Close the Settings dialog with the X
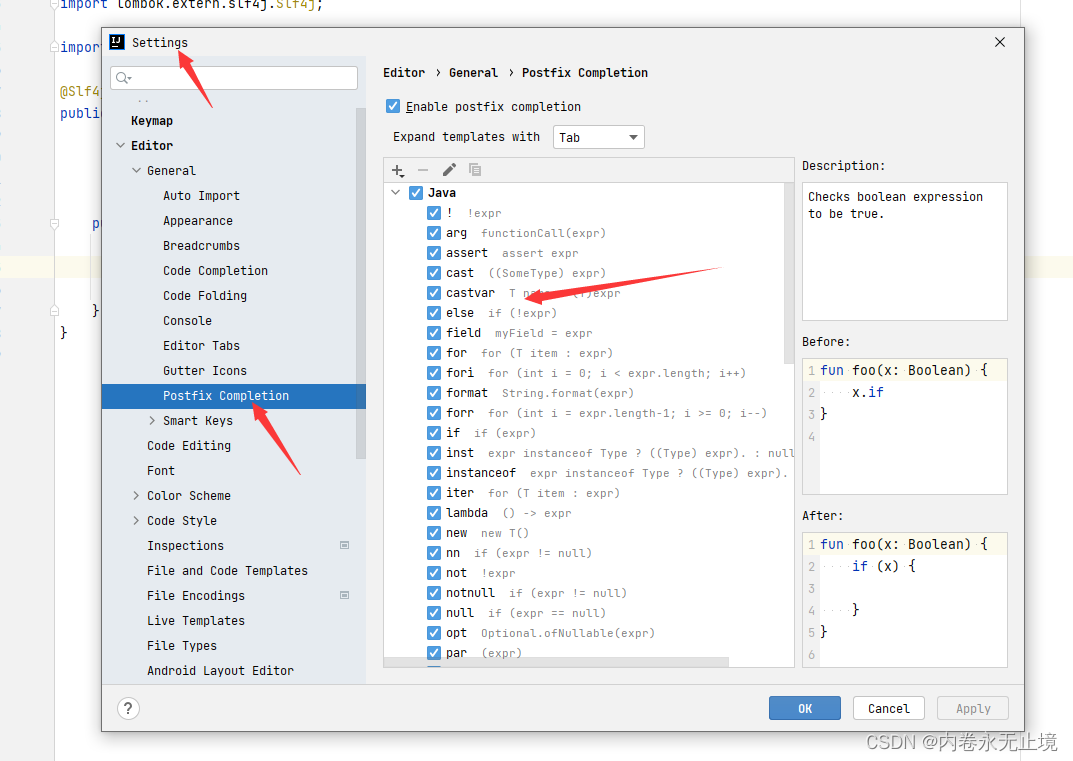The height and width of the screenshot is (761, 1073). (1000, 42)
